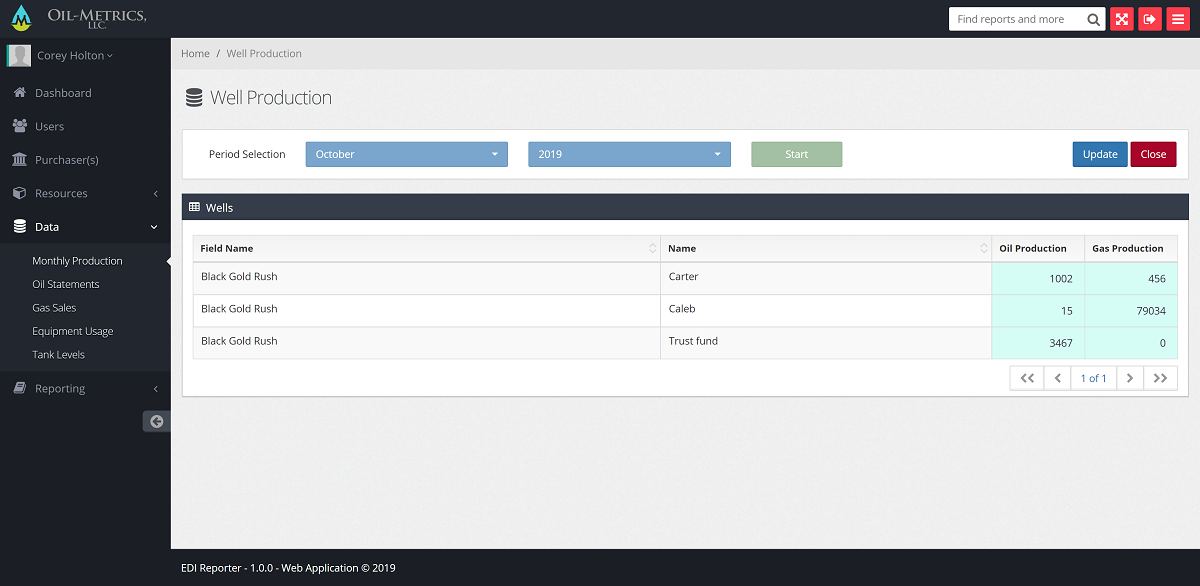Open the hamburger menu icon at top right
Screen dimensions: 1200x586
(1178, 19)
